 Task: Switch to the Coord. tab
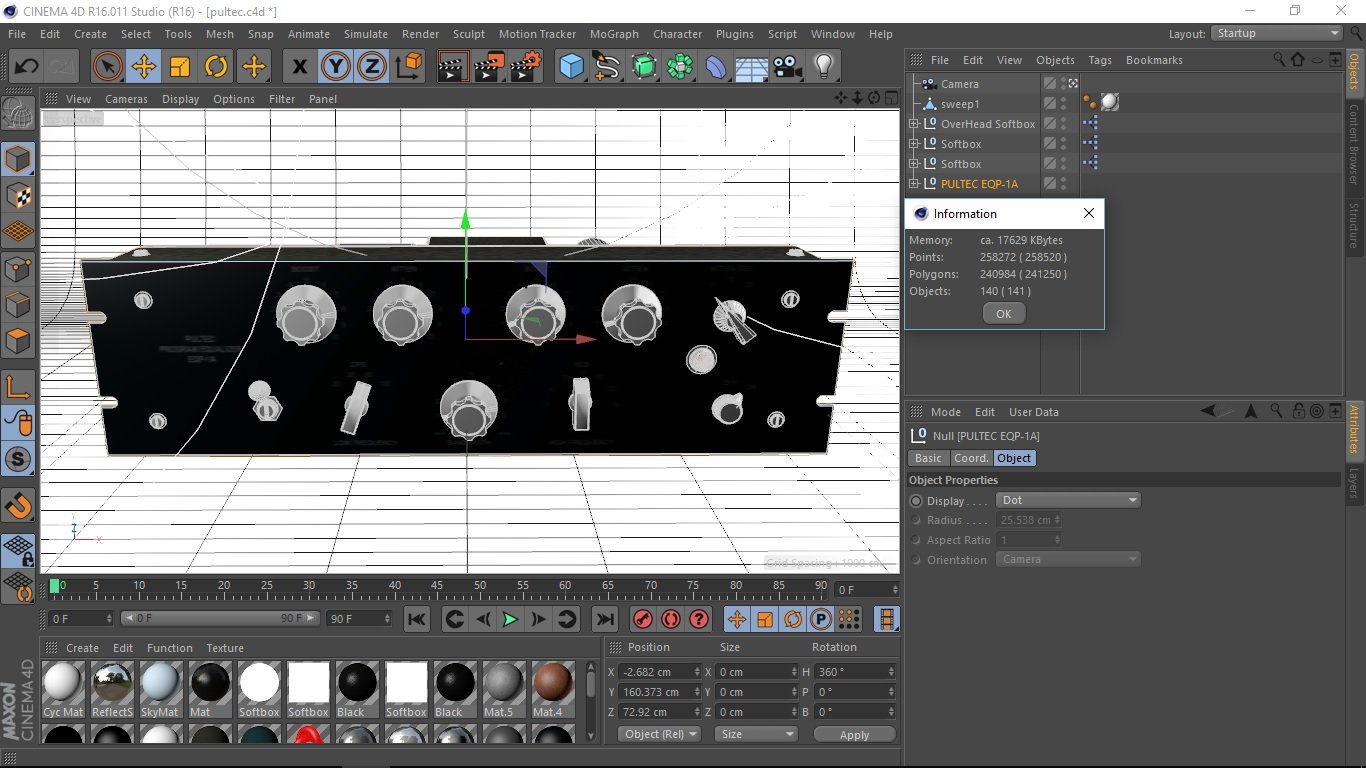click(971, 458)
